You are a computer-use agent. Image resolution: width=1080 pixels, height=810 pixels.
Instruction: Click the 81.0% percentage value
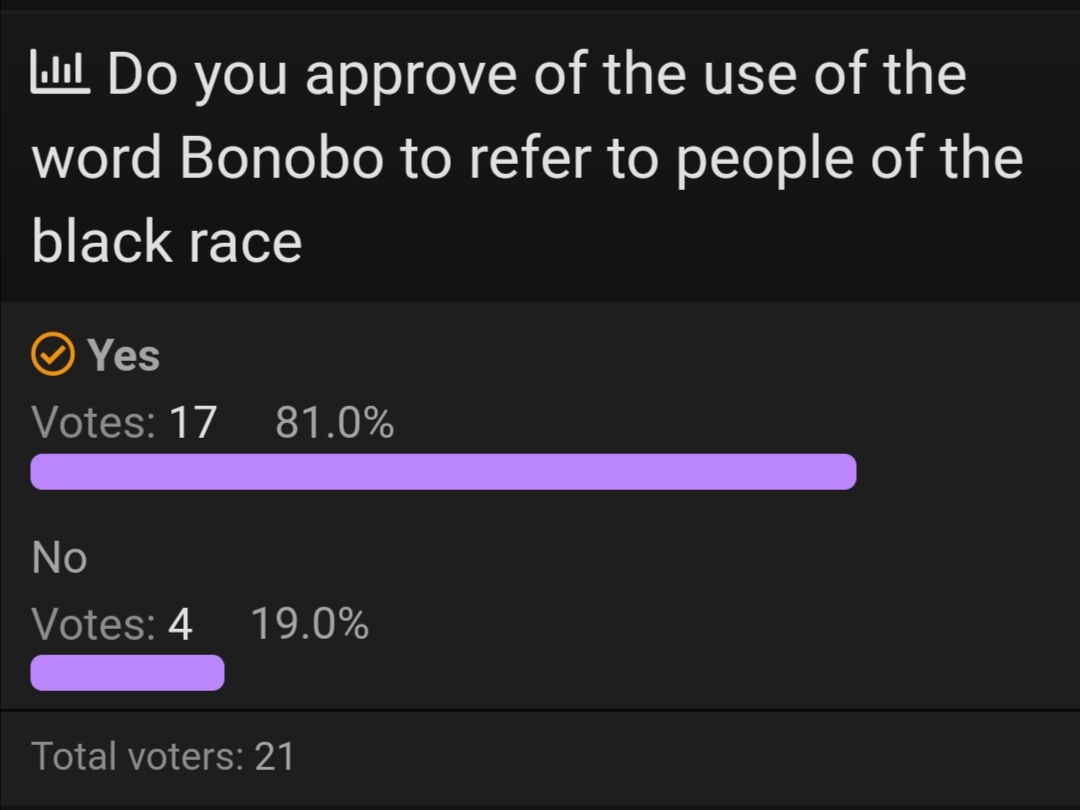point(335,422)
